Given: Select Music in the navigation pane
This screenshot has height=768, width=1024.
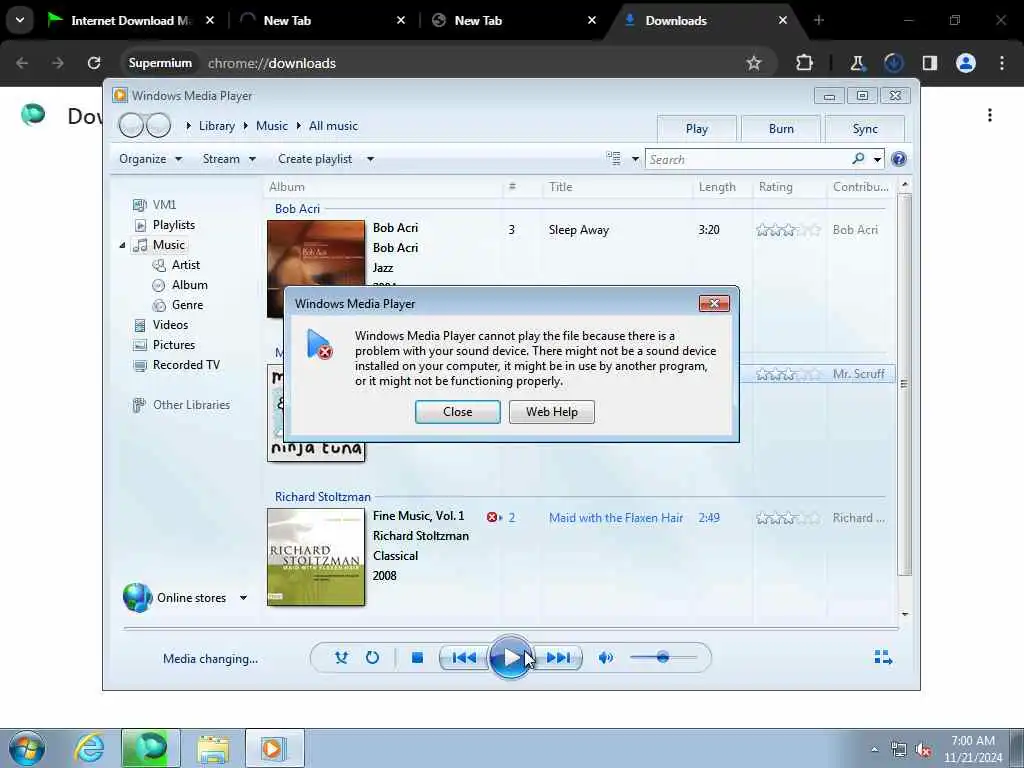Looking at the screenshot, I should pos(168,245).
